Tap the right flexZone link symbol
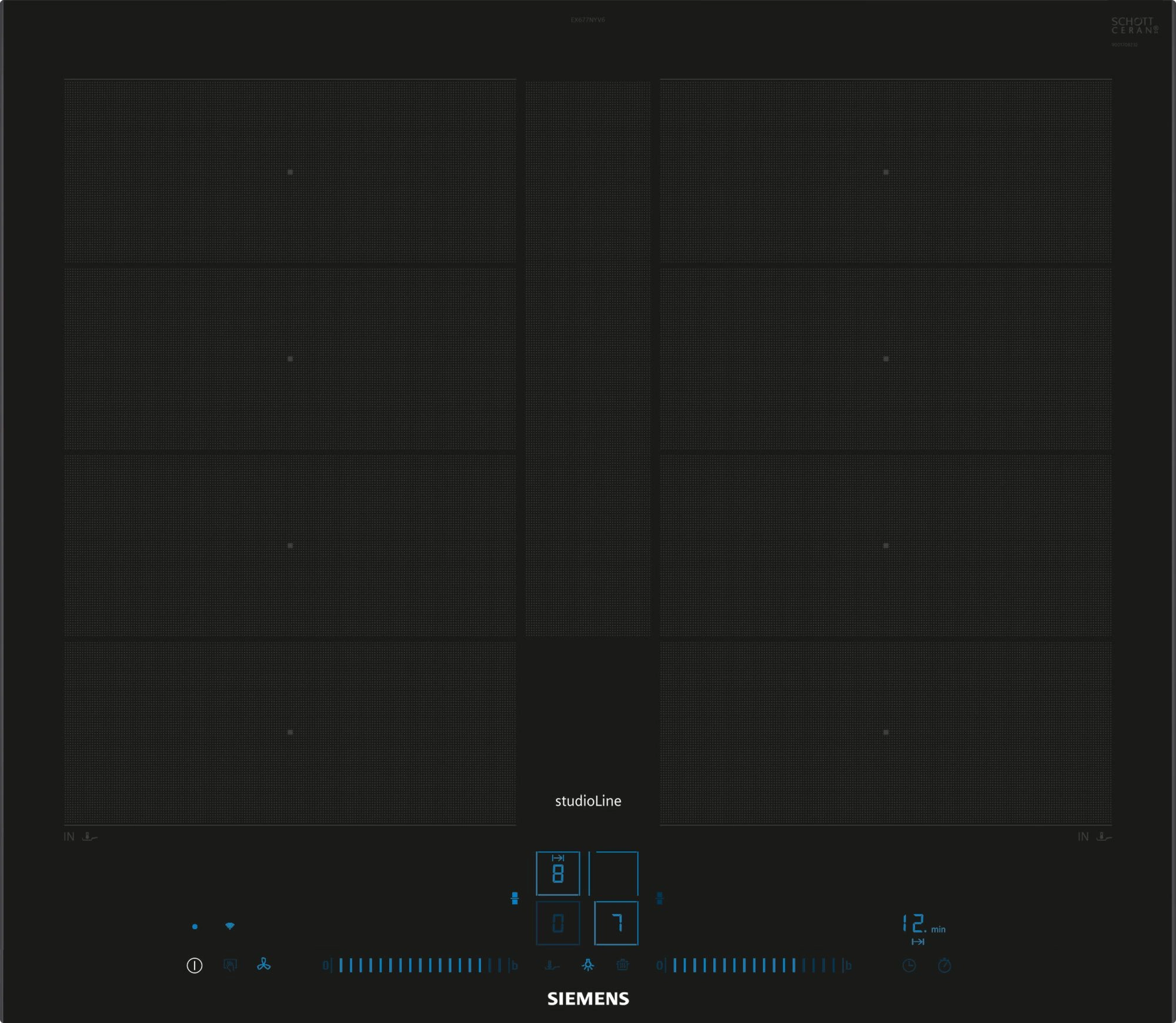 (660, 898)
